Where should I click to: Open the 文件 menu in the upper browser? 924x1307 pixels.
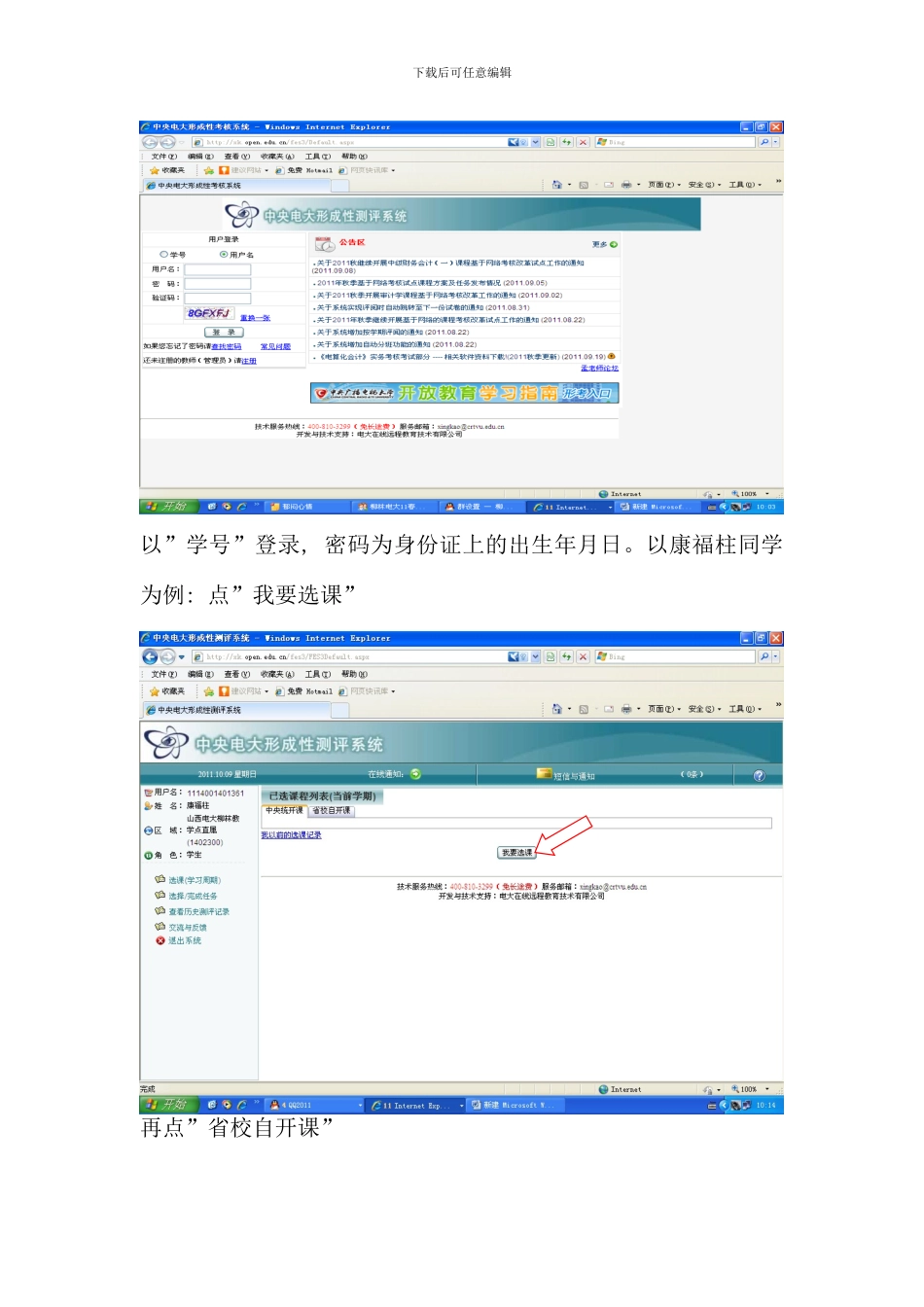pos(163,157)
